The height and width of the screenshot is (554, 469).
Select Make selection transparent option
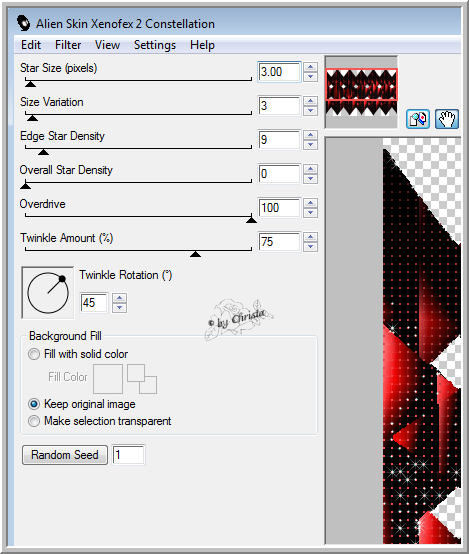click(x=34, y=421)
